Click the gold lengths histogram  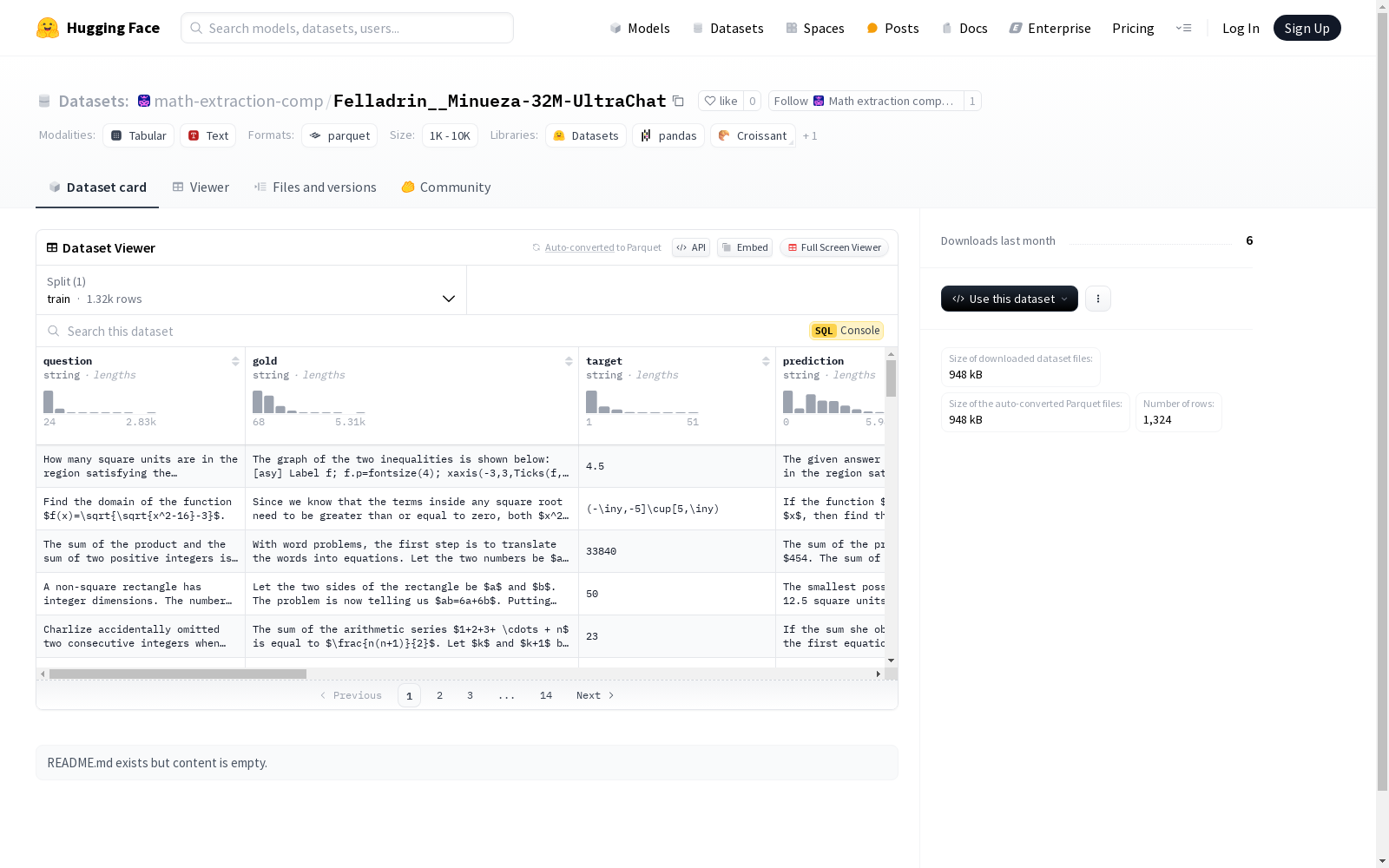click(x=309, y=402)
